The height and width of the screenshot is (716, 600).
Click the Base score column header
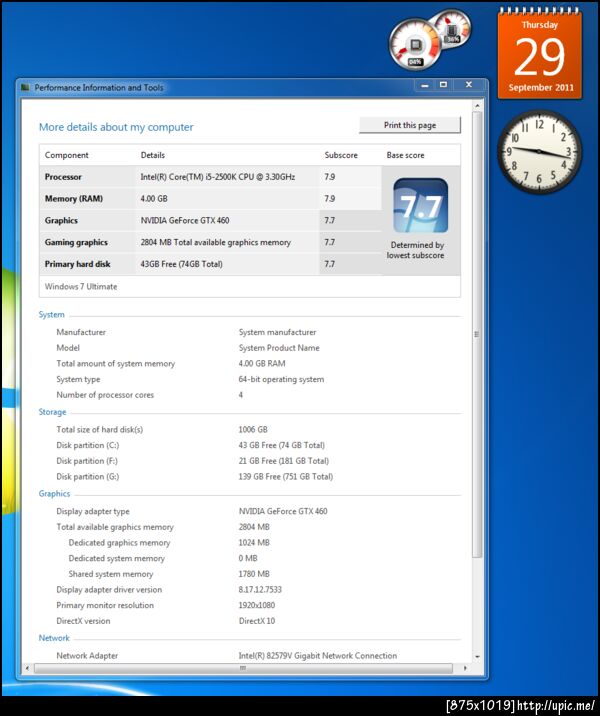(x=405, y=155)
